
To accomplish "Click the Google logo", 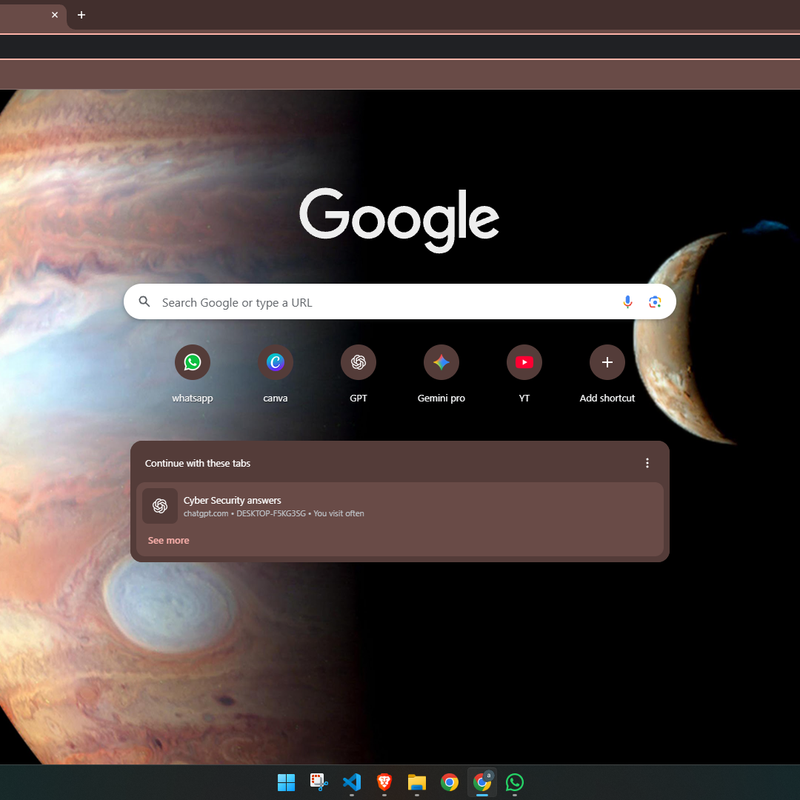I will (x=399, y=219).
